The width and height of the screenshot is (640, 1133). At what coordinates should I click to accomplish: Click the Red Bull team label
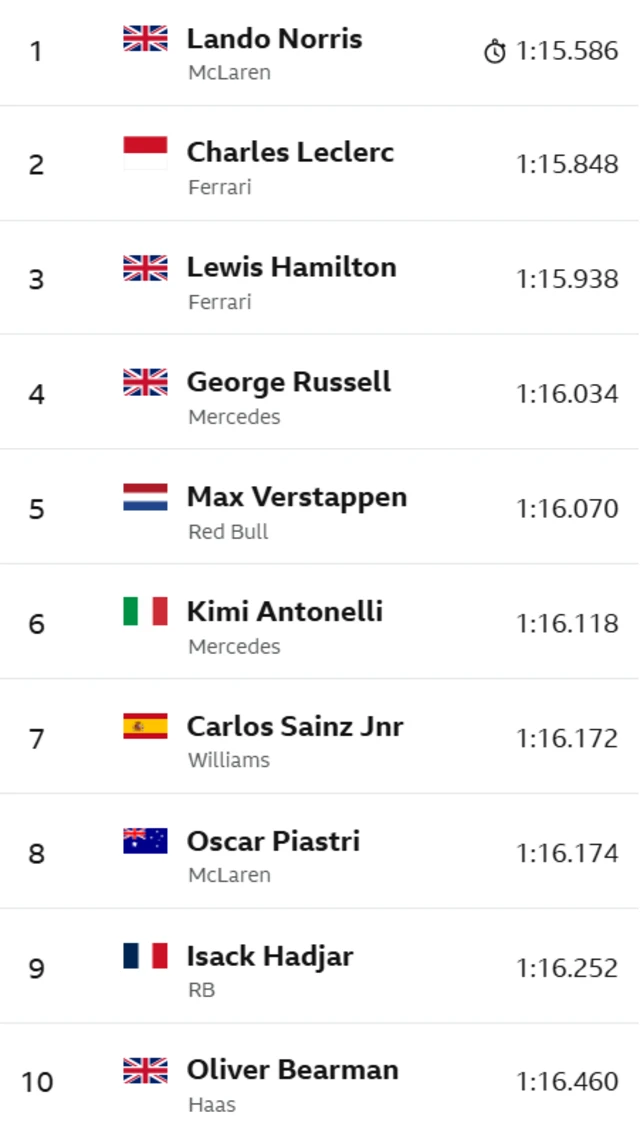[x=228, y=532]
